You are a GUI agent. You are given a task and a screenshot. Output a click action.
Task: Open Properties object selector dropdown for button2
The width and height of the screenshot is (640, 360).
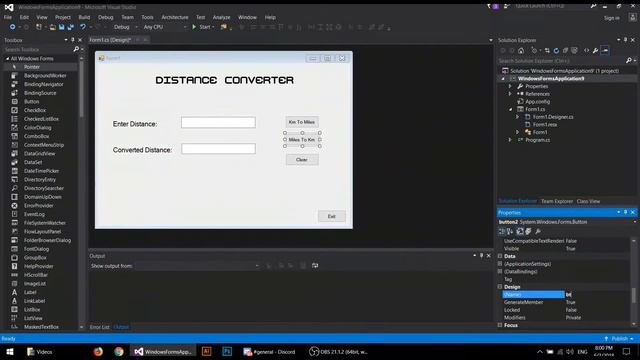click(x=635, y=222)
